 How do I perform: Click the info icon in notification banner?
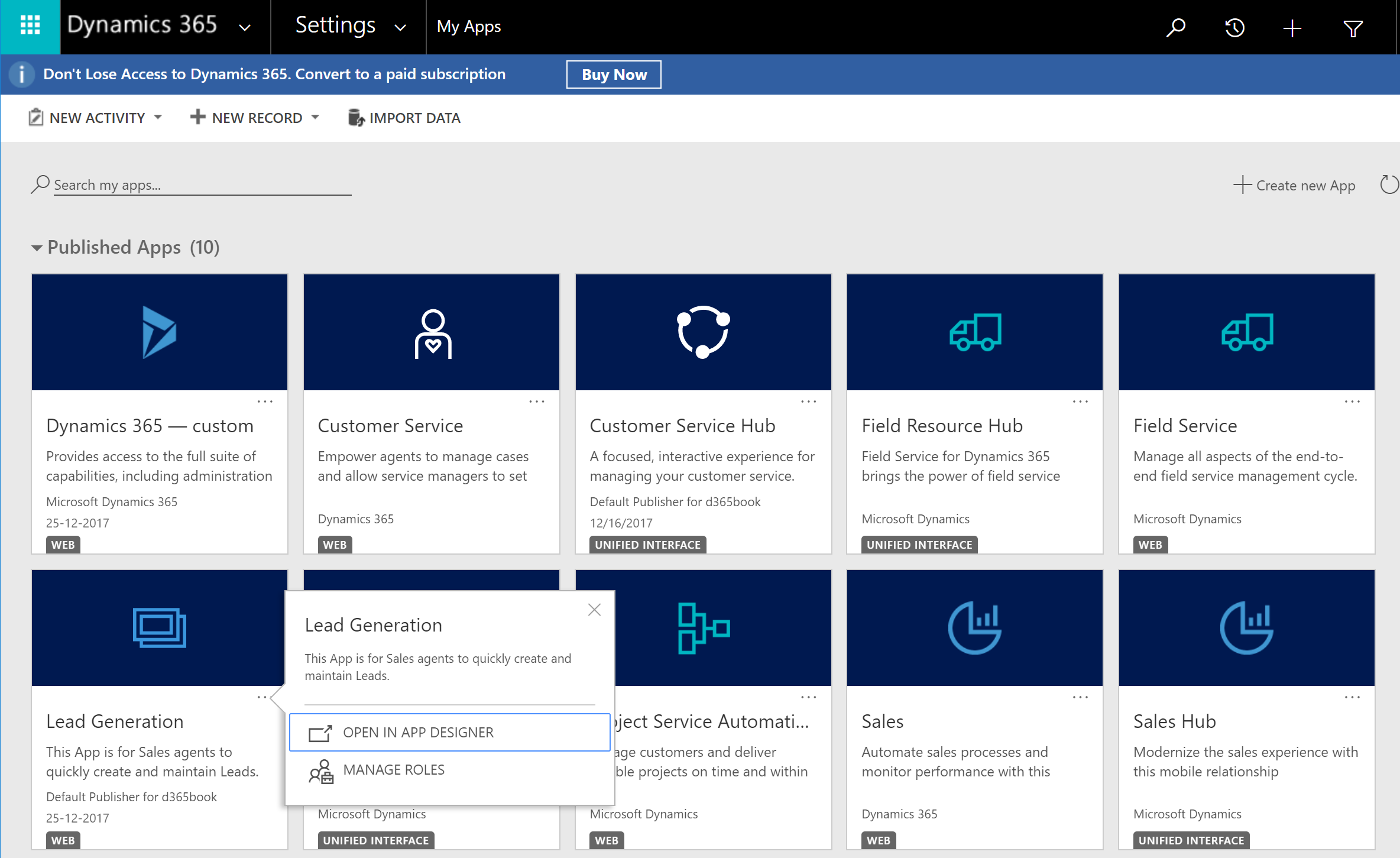22,75
